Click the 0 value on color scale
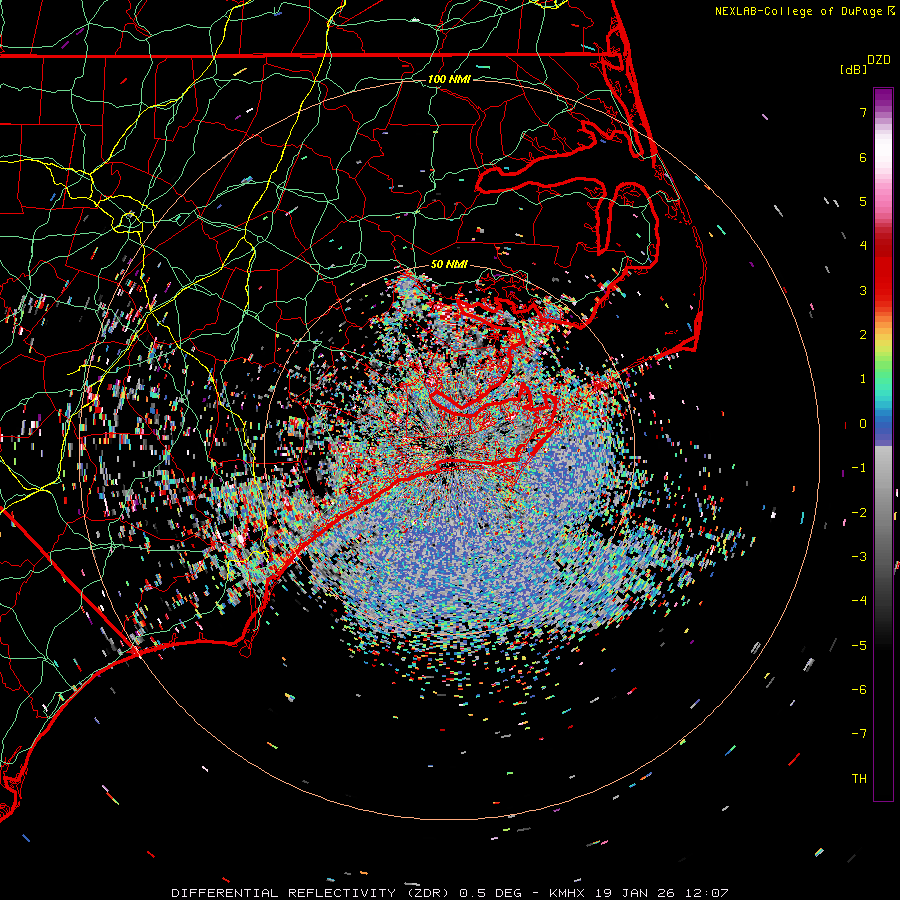The width and height of the screenshot is (900, 900). click(x=863, y=424)
